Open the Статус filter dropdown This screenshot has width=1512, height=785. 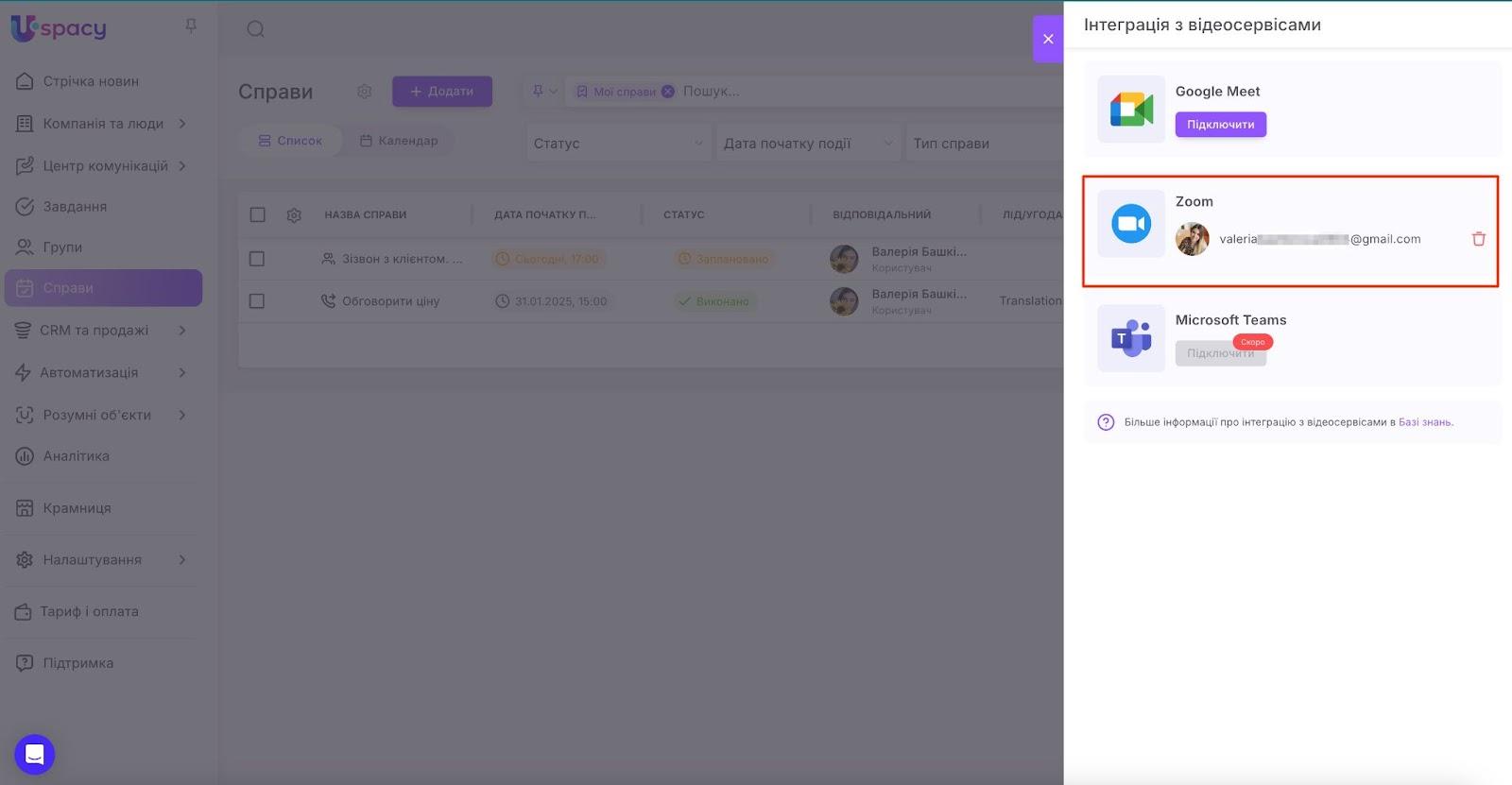(618, 144)
